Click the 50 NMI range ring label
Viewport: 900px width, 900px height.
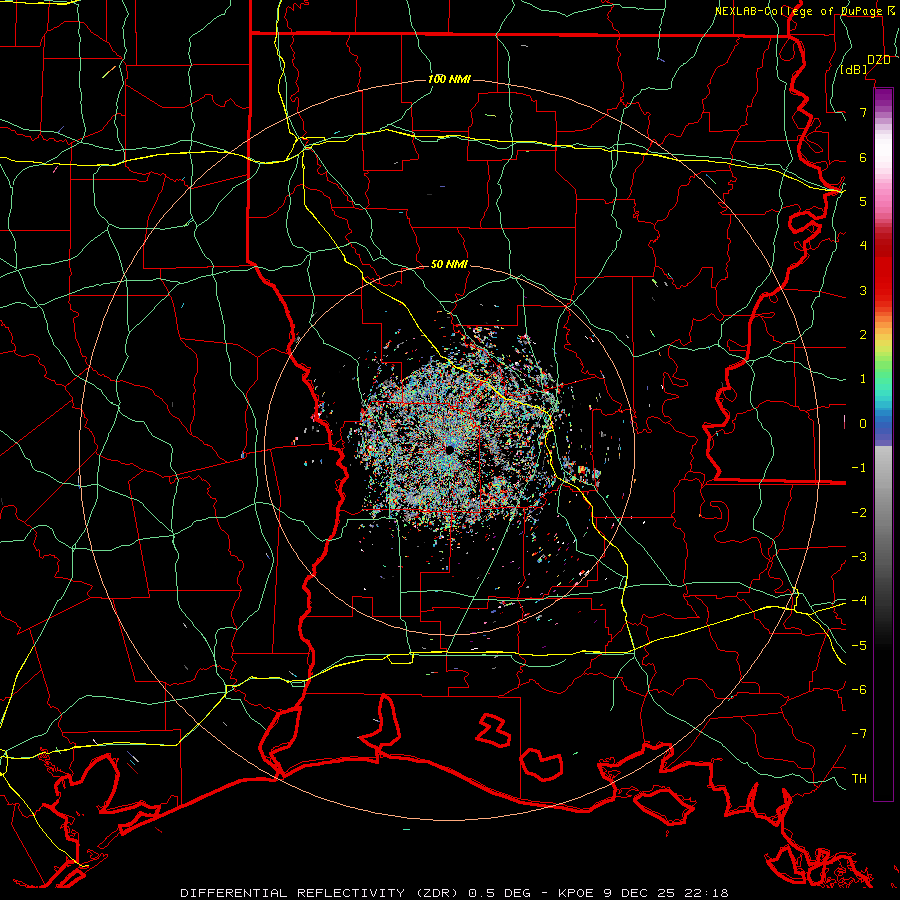click(449, 264)
